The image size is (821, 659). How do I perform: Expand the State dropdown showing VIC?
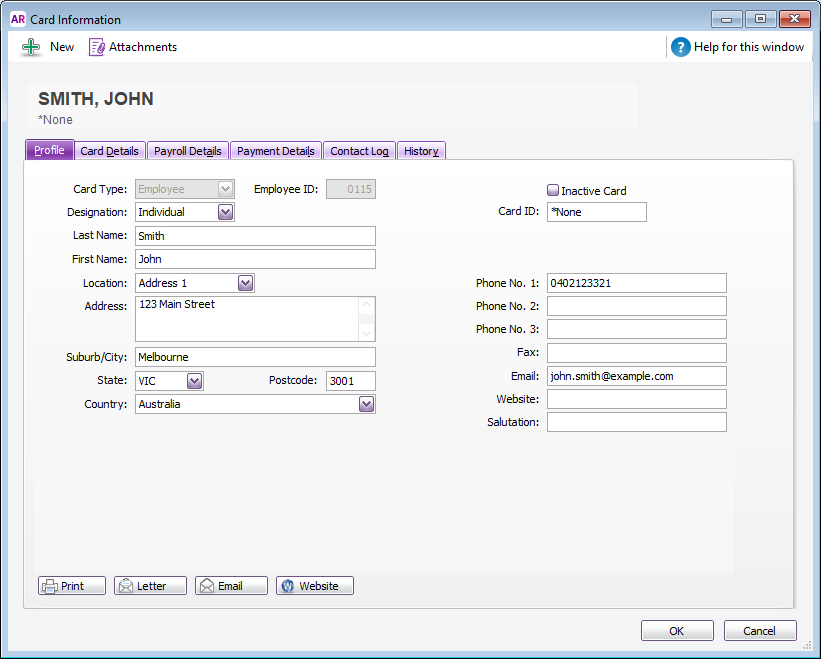(x=194, y=381)
